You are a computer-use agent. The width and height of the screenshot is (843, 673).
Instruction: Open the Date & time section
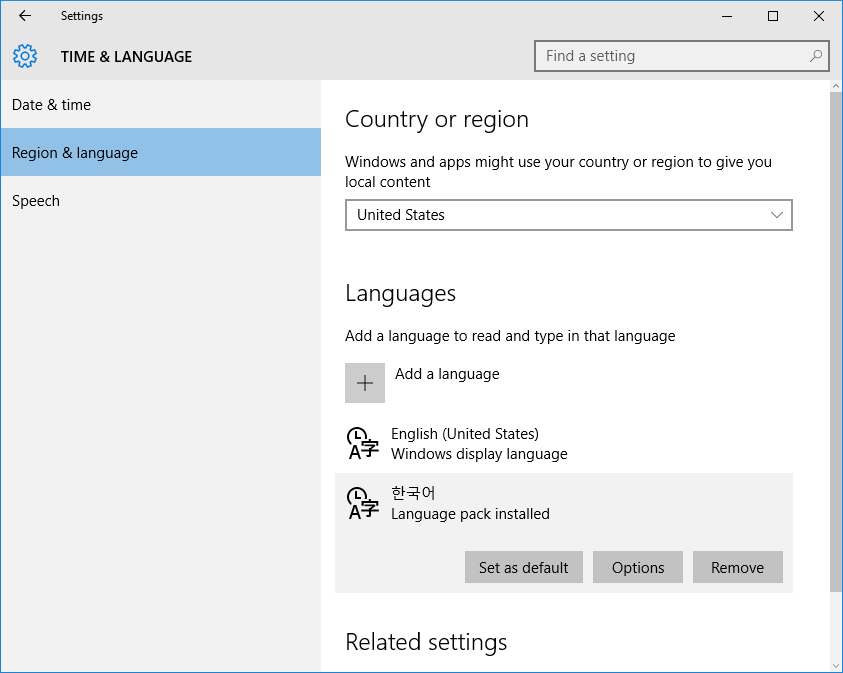[x=161, y=104]
